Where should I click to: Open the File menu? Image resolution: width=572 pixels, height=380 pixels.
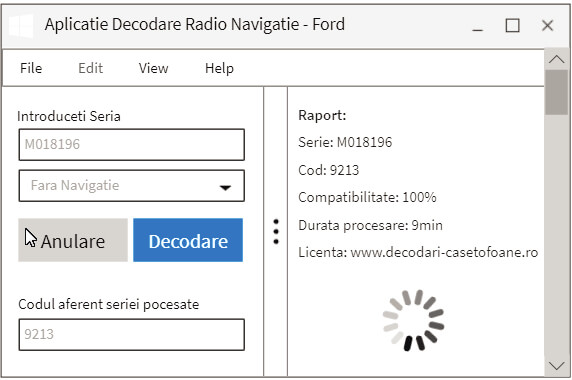click(x=31, y=68)
